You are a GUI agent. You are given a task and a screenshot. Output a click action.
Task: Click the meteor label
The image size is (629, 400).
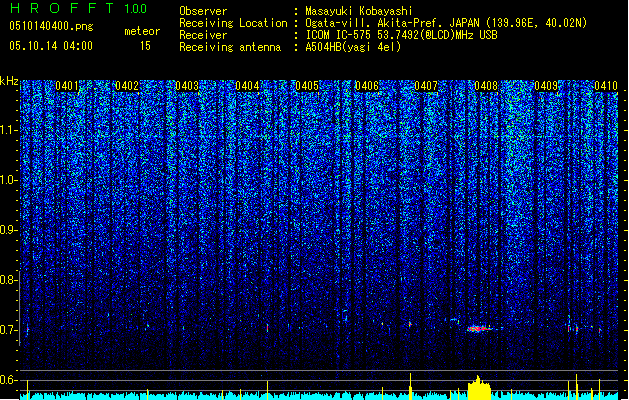tap(142, 31)
